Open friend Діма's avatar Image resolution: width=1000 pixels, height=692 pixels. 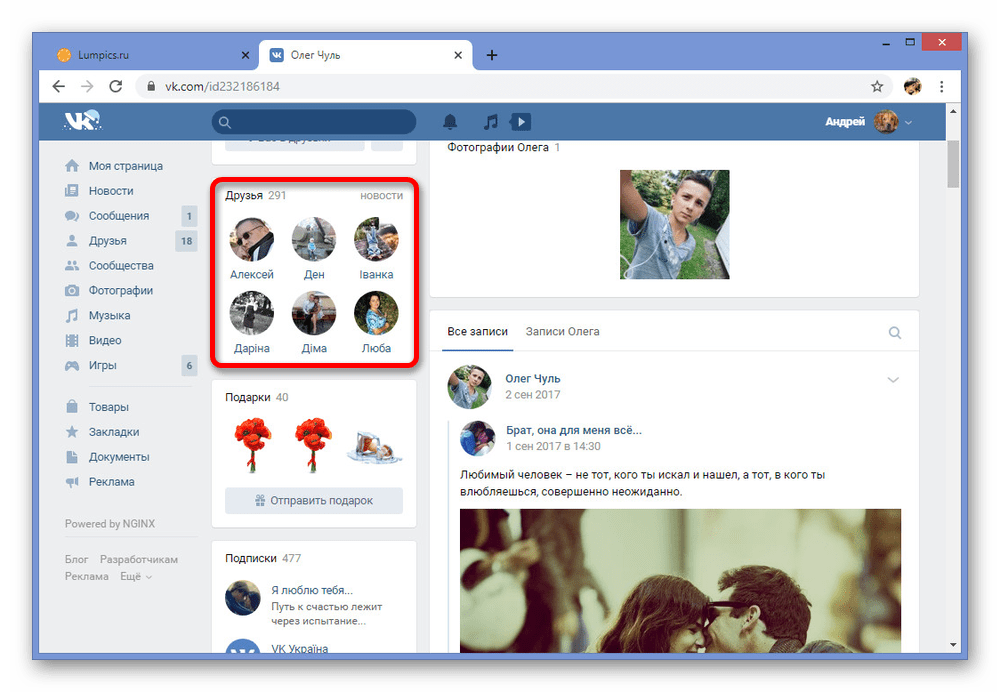point(314,313)
